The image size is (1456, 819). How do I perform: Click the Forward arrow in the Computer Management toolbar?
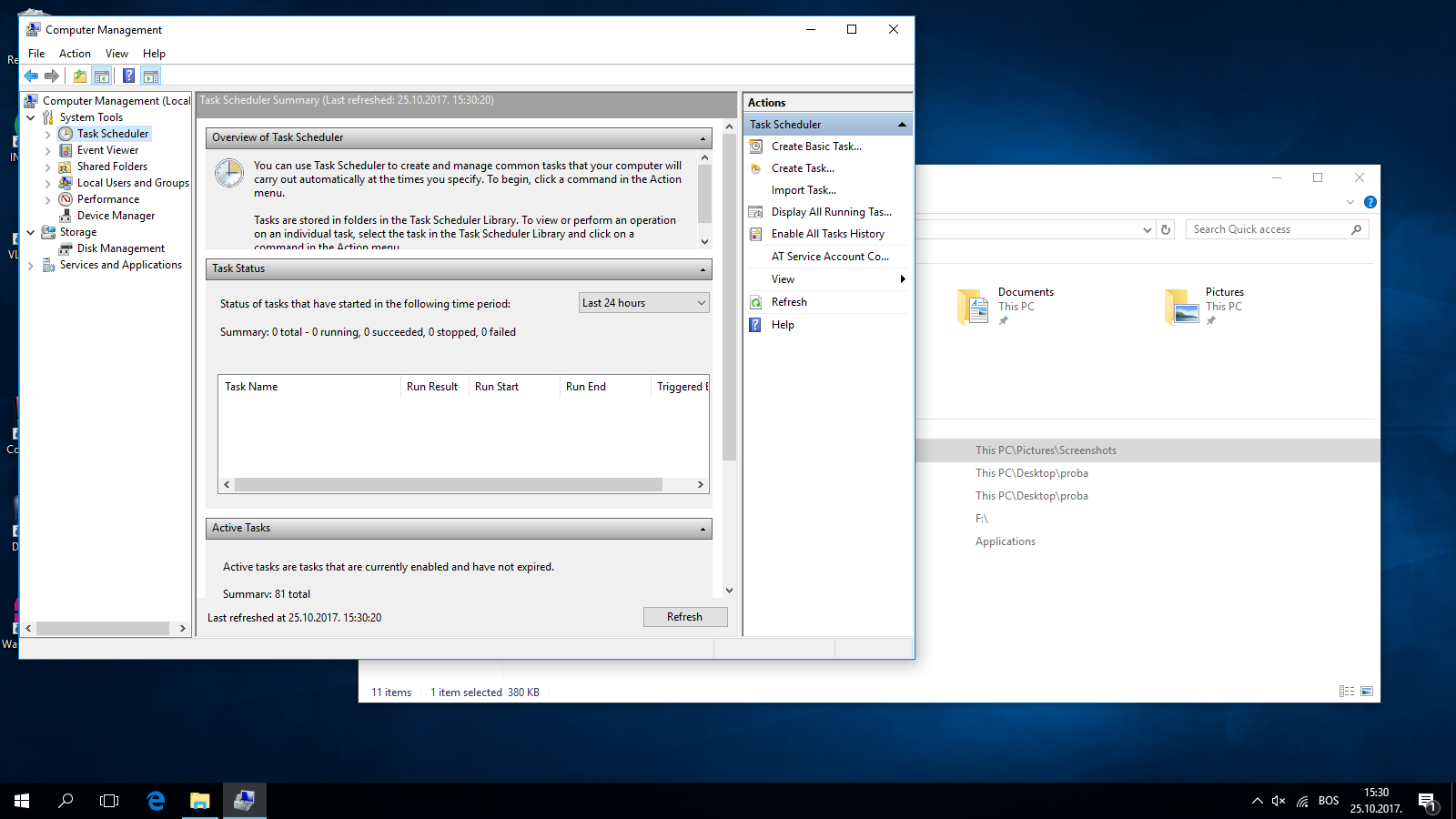[x=52, y=76]
